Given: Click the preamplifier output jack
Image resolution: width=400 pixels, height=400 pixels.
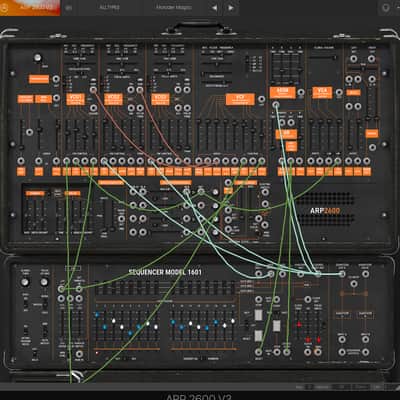Looking at the screenshot, I should tap(56, 79).
